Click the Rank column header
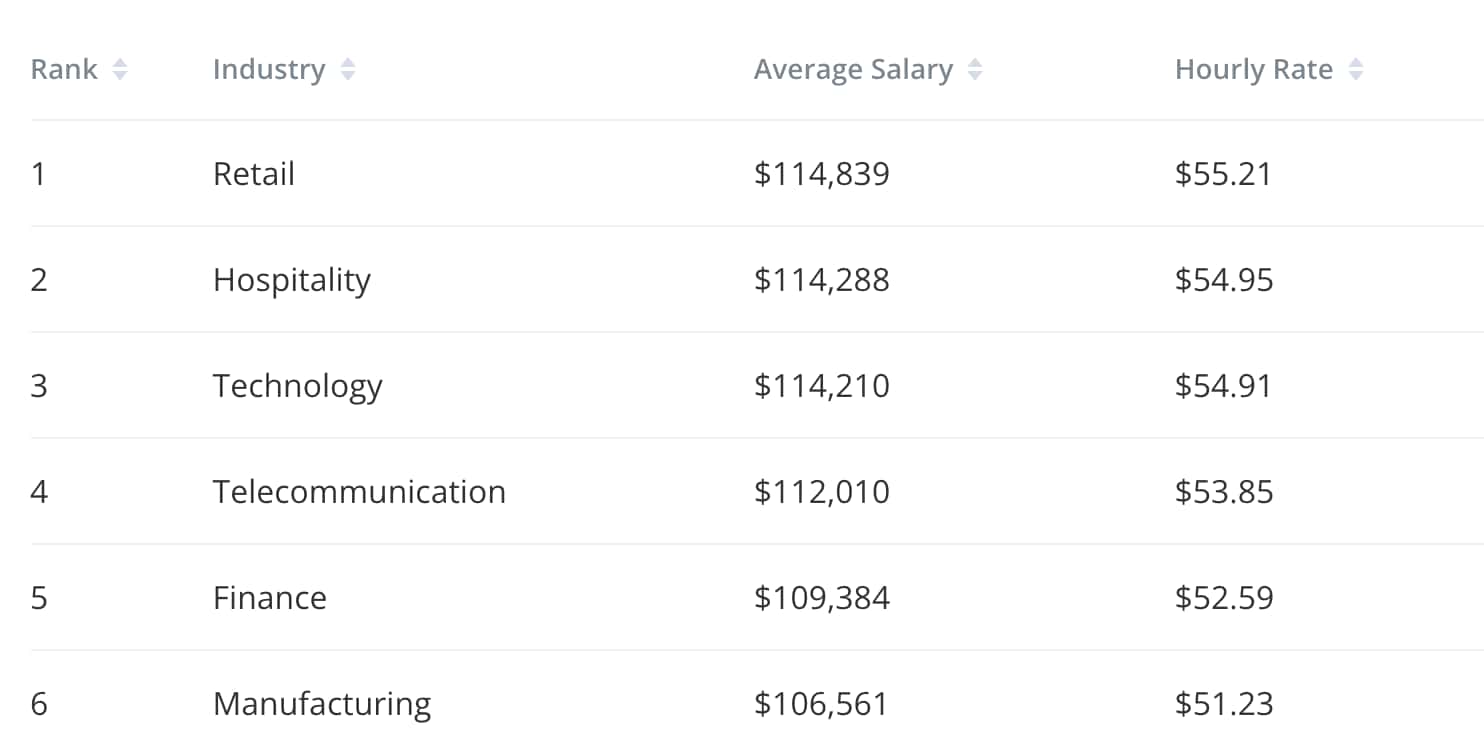This screenshot has width=1484, height=754. pos(64,70)
